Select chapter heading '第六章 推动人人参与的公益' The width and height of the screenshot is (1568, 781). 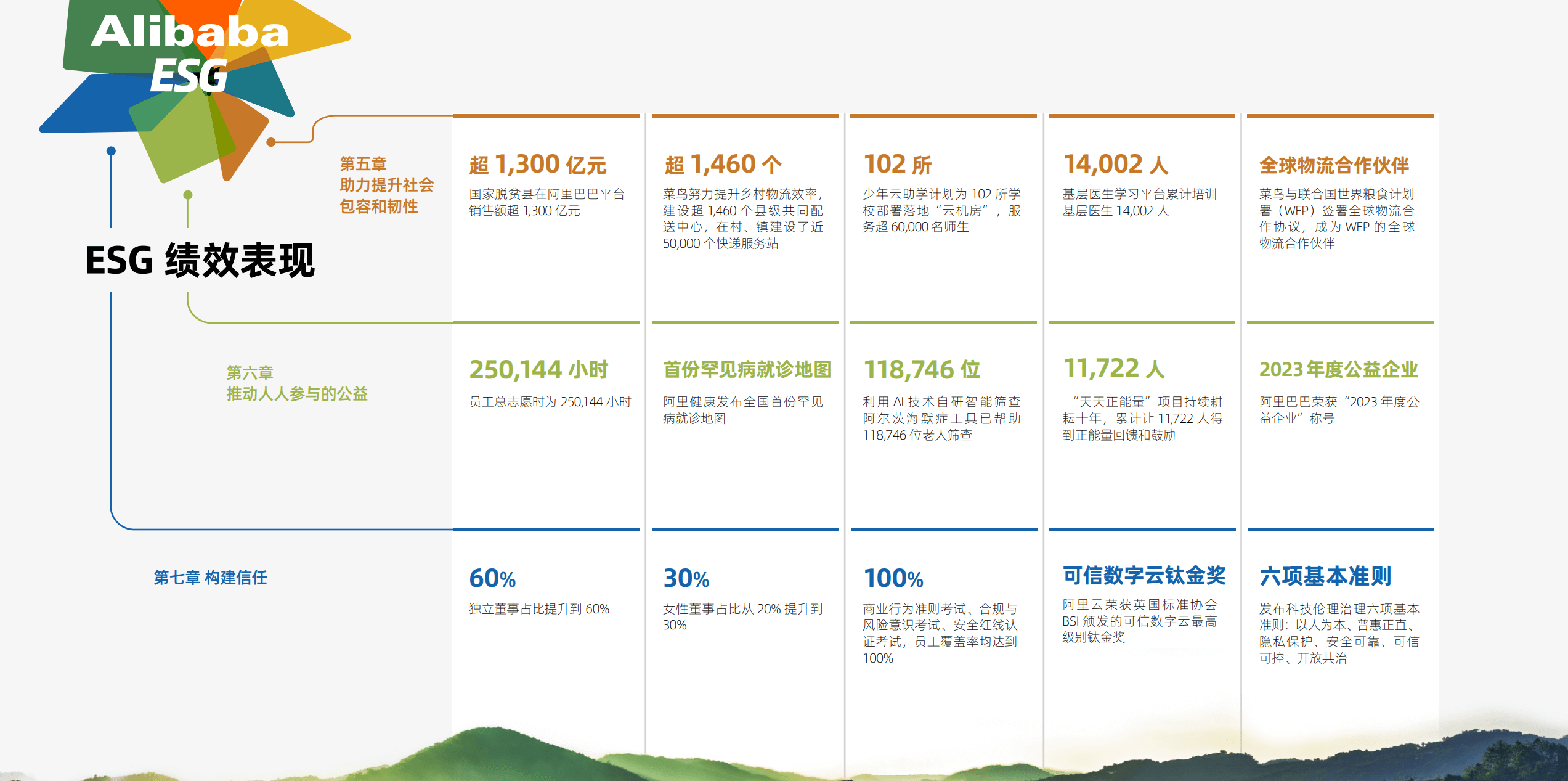tap(297, 383)
